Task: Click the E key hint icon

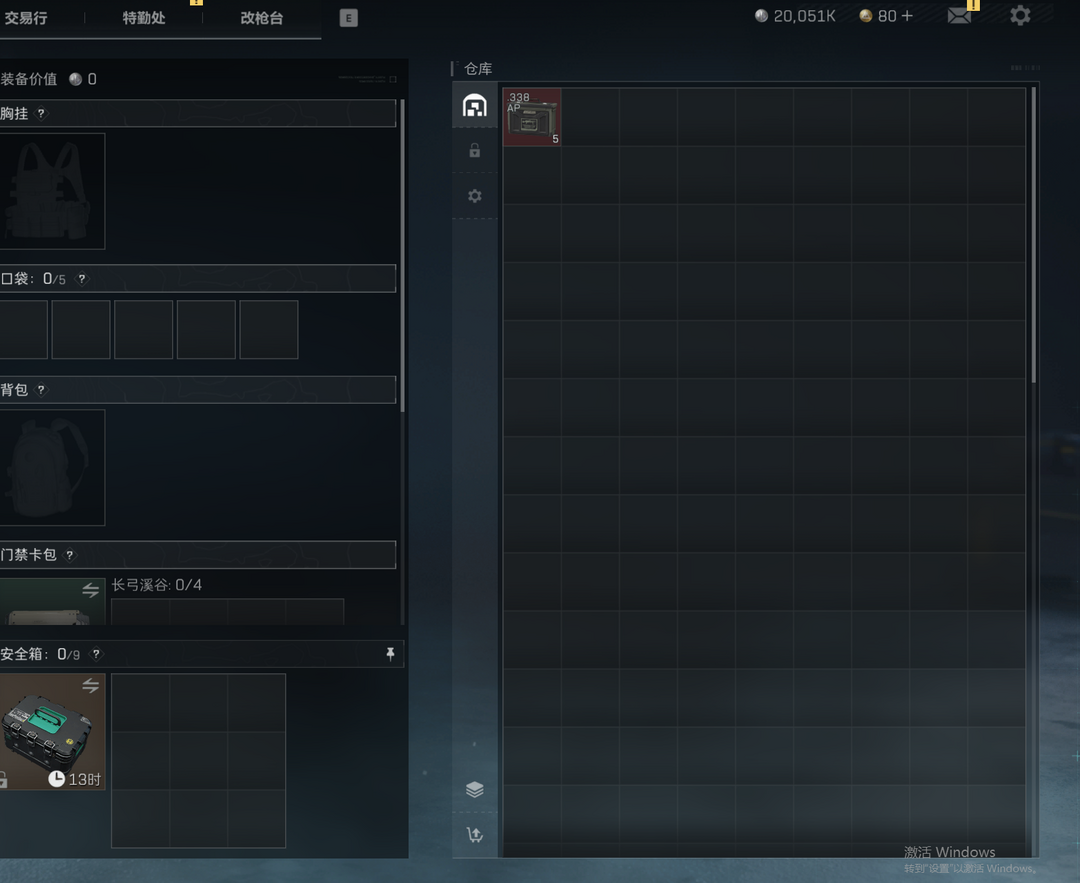Action: [x=349, y=18]
